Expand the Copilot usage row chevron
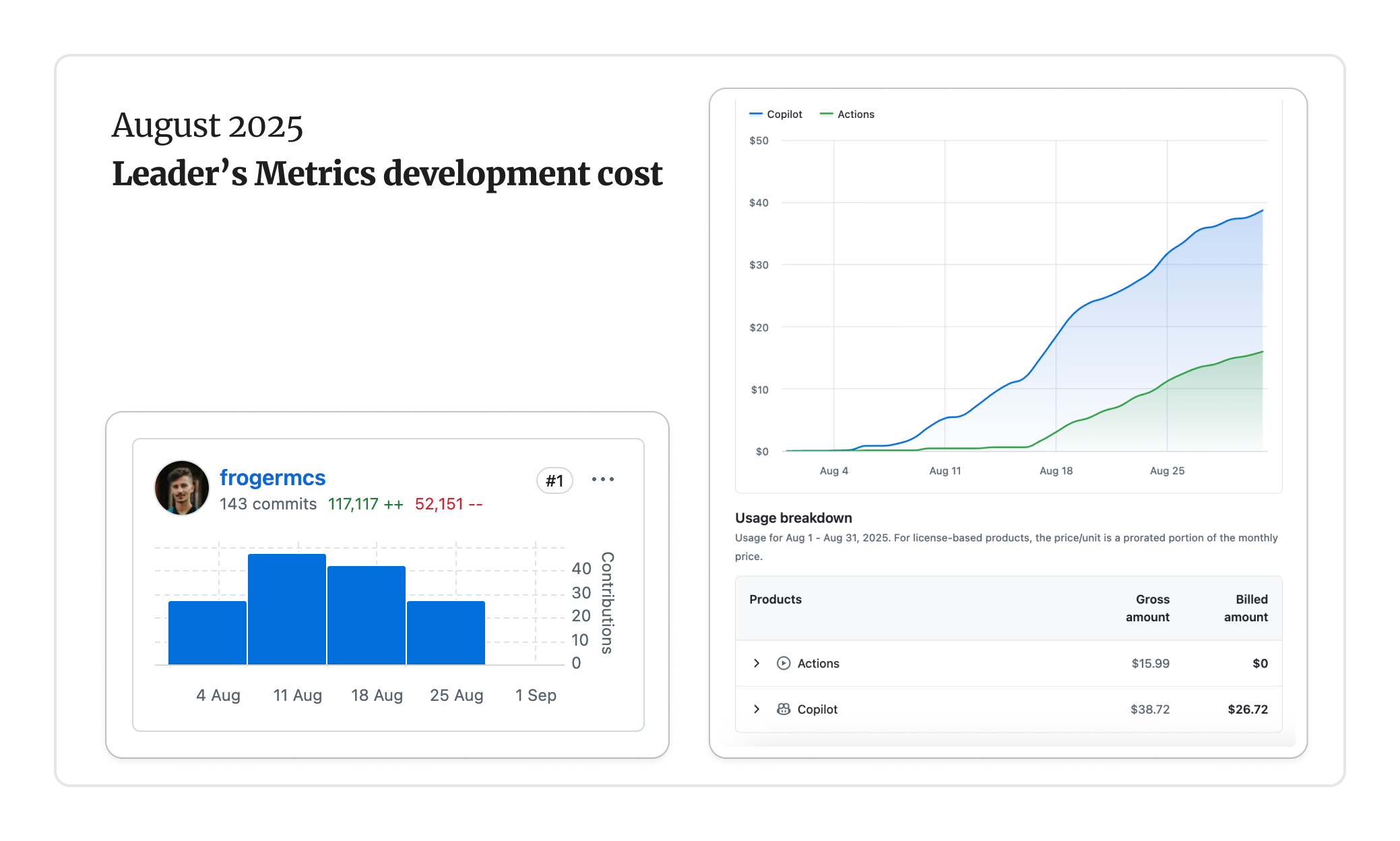 (757, 709)
